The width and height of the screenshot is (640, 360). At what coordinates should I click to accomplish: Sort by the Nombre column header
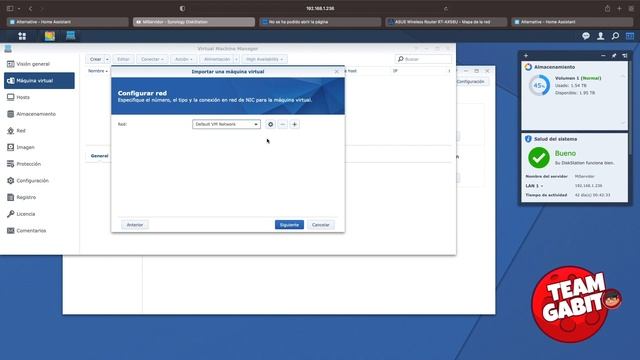point(98,71)
